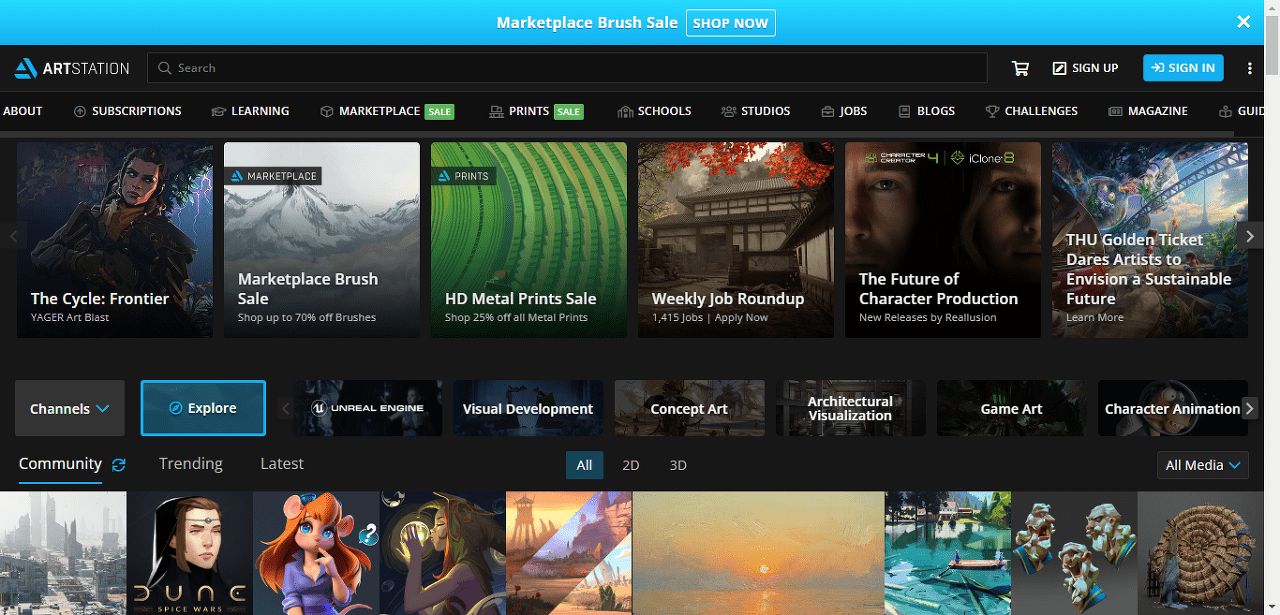Open the HD Metal Prints Sale card
The width and height of the screenshot is (1280, 615).
(529, 240)
